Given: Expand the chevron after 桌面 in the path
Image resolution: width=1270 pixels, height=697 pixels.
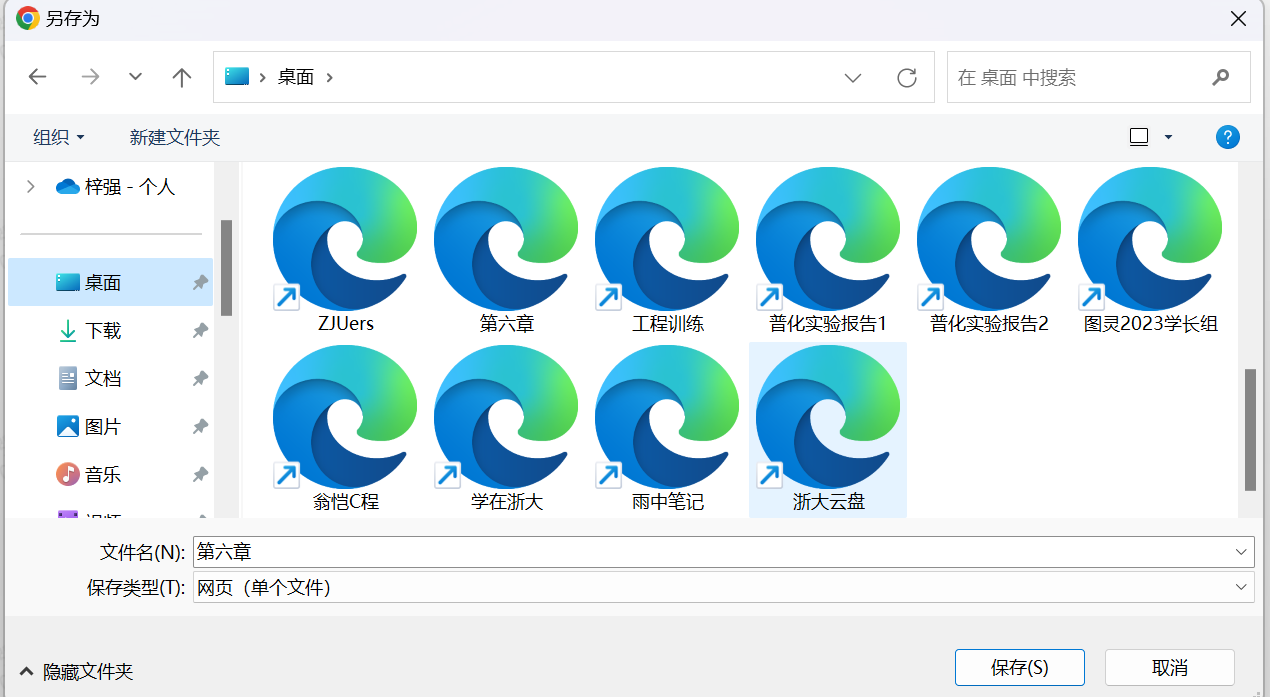Looking at the screenshot, I should pos(329,77).
